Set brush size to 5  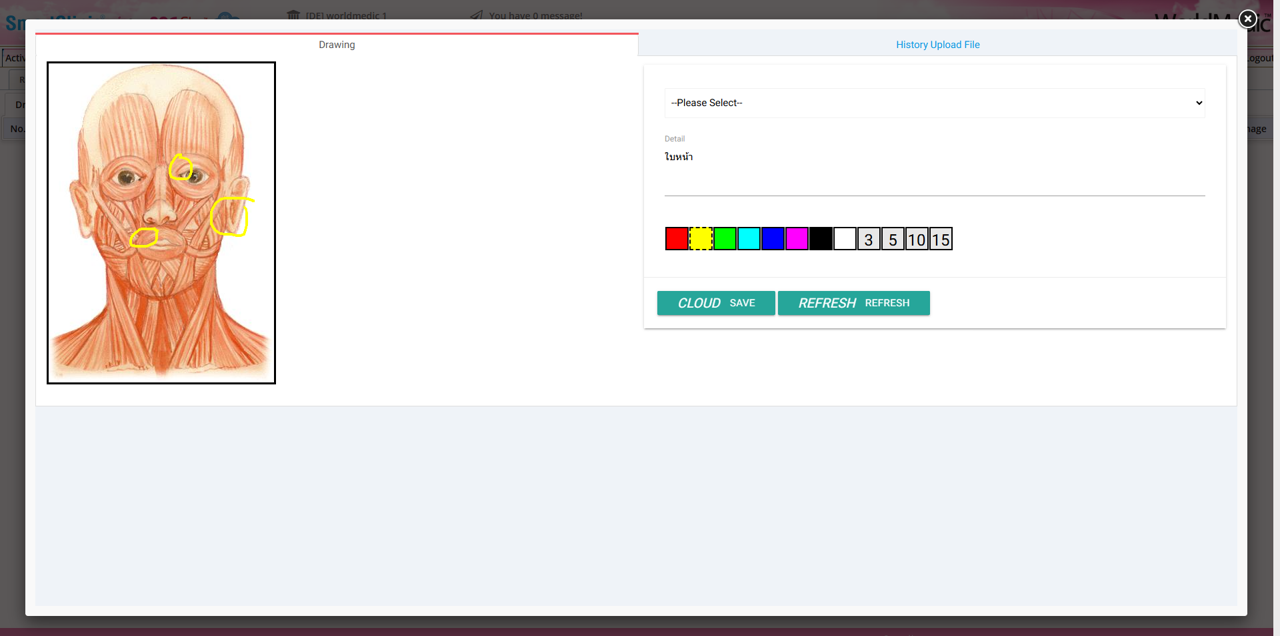(x=893, y=239)
